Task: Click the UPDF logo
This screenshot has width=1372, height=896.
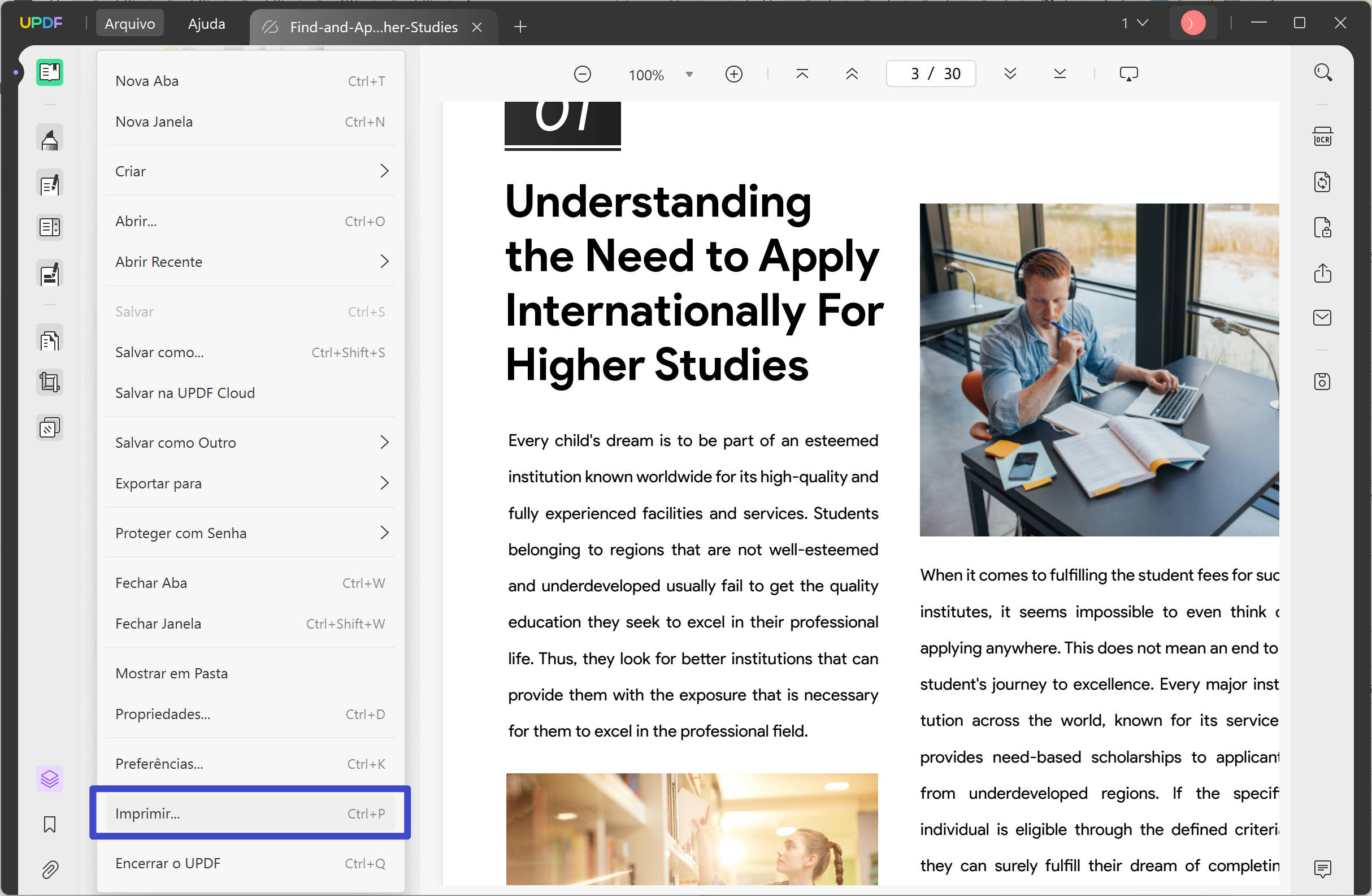Action: coord(41,23)
